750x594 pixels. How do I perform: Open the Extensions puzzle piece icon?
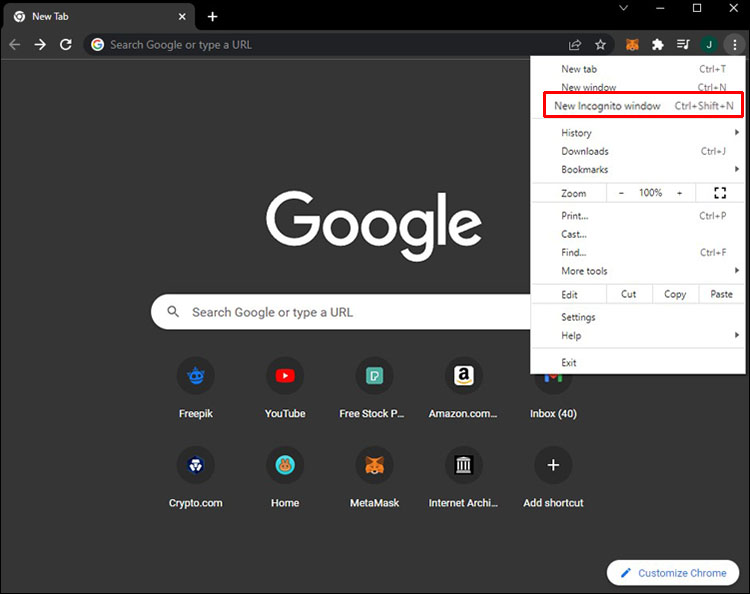[658, 45]
